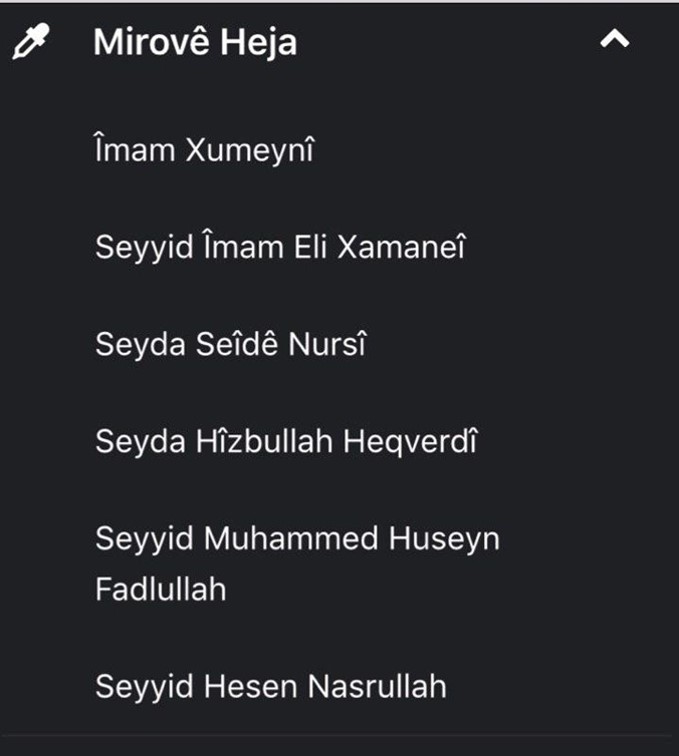Choose Seyyid Hesen Nasrullah submenu item
This screenshot has width=679, height=756.
271,686
